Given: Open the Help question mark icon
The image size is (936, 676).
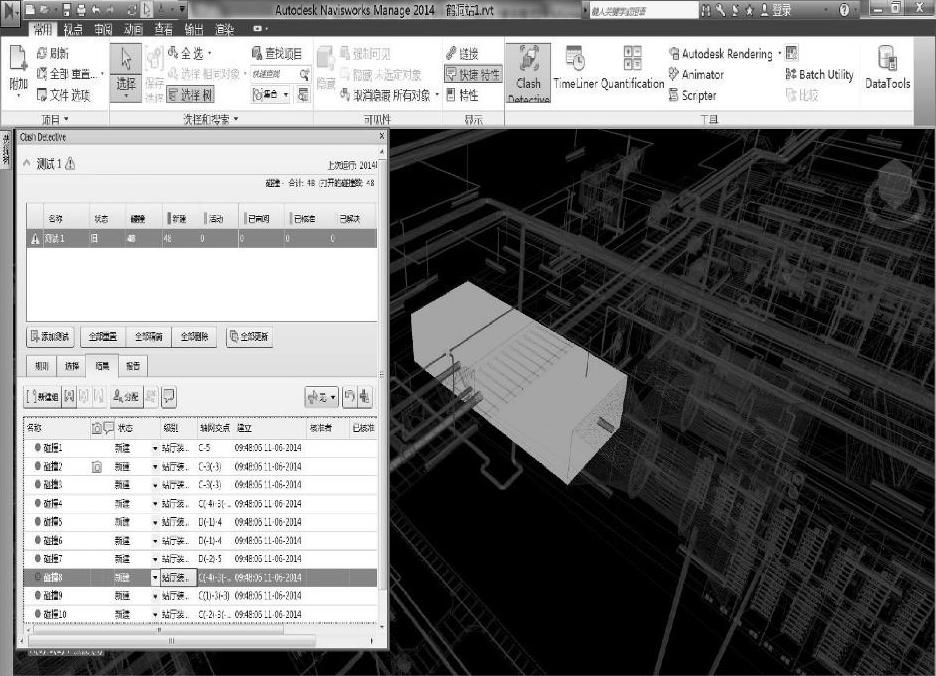Looking at the screenshot, I should (844, 10).
